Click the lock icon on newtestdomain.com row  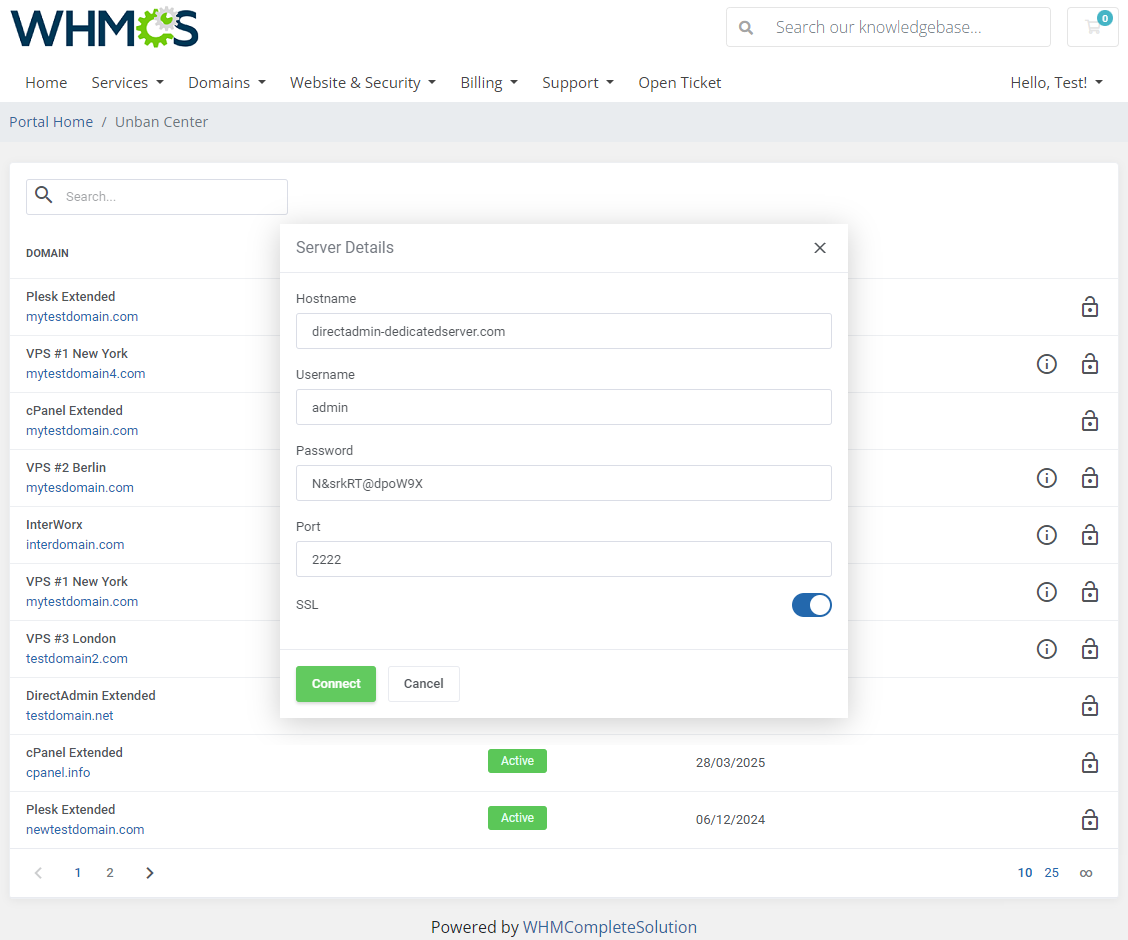[1090, 820]
